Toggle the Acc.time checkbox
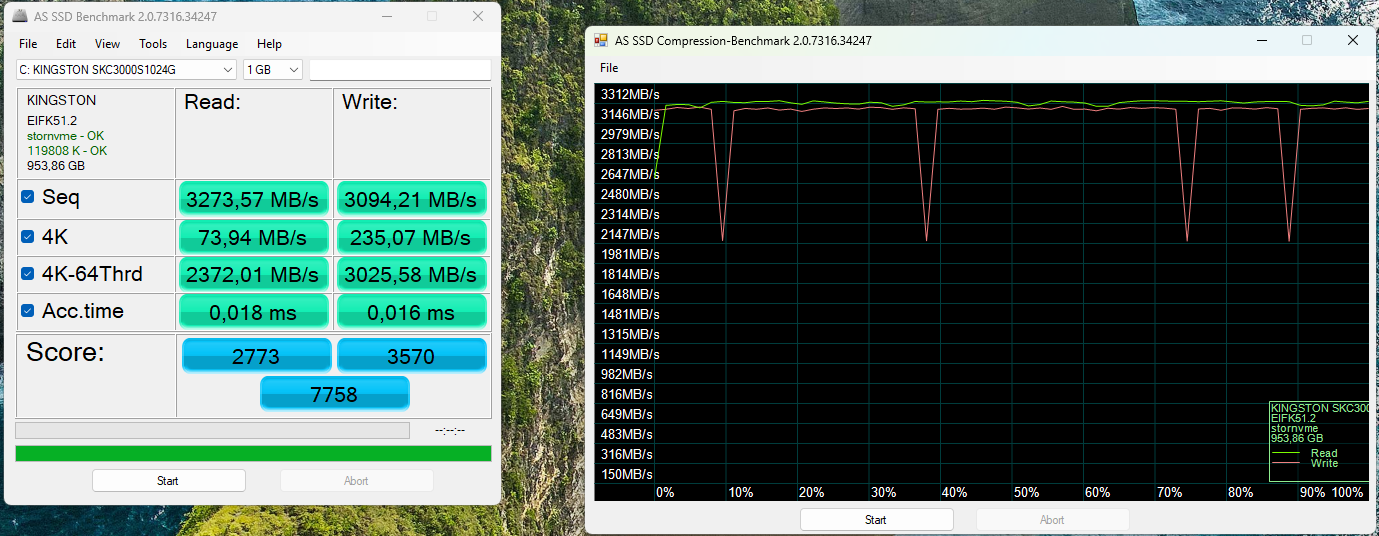Image resolution: width=1379 pixels, height=536 pixels. [28, 311]
